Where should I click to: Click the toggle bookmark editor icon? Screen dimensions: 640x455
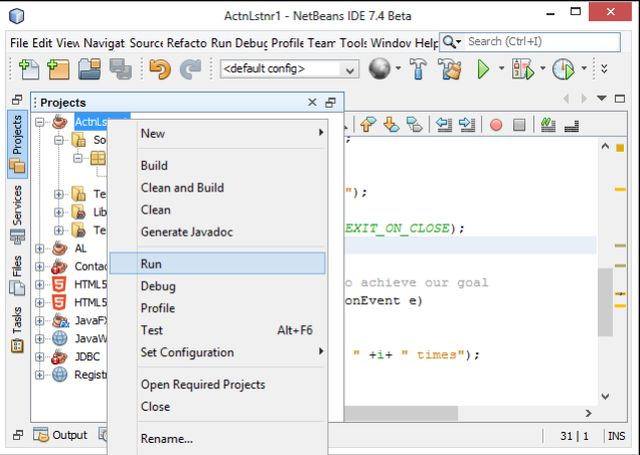click(x=414, y=124)
